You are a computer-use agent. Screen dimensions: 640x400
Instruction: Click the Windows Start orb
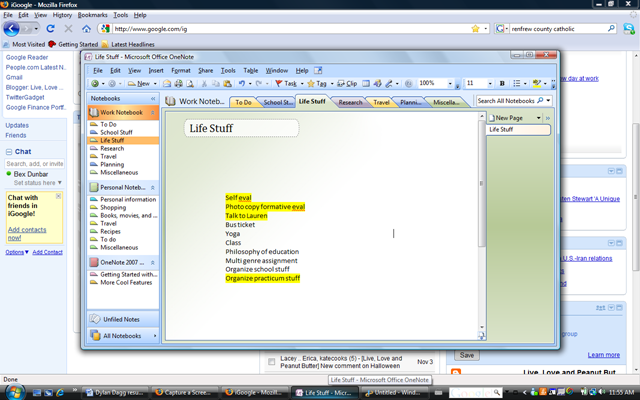click(15, 391)
